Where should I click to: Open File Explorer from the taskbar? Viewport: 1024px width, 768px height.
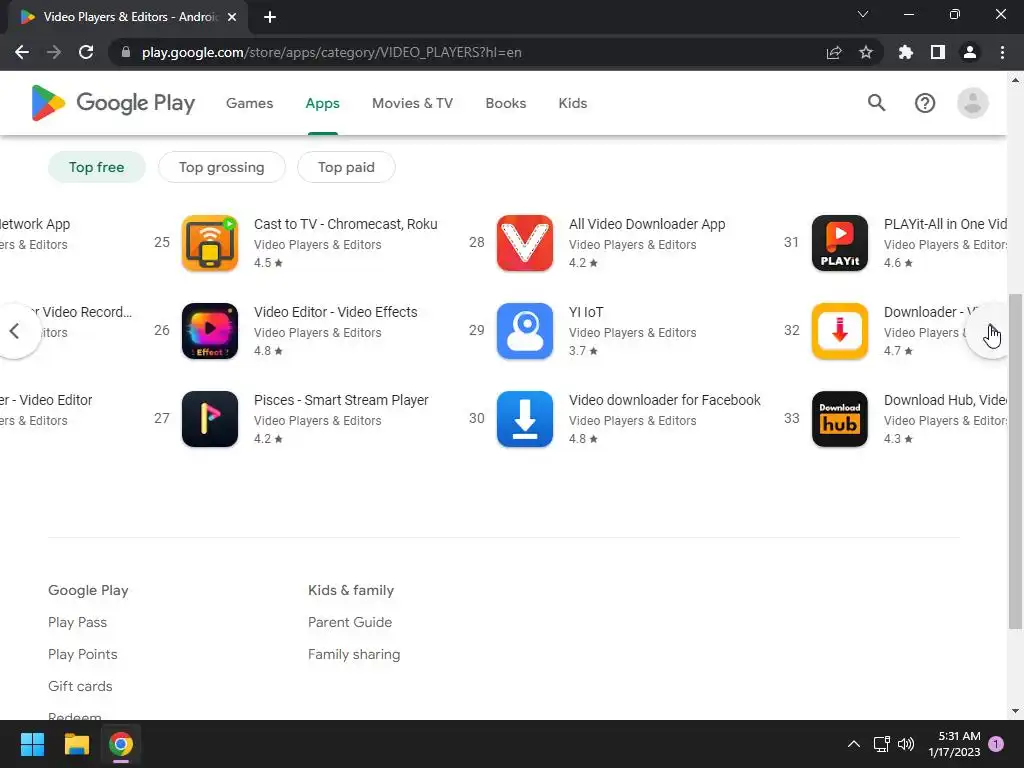coord(76,744)
